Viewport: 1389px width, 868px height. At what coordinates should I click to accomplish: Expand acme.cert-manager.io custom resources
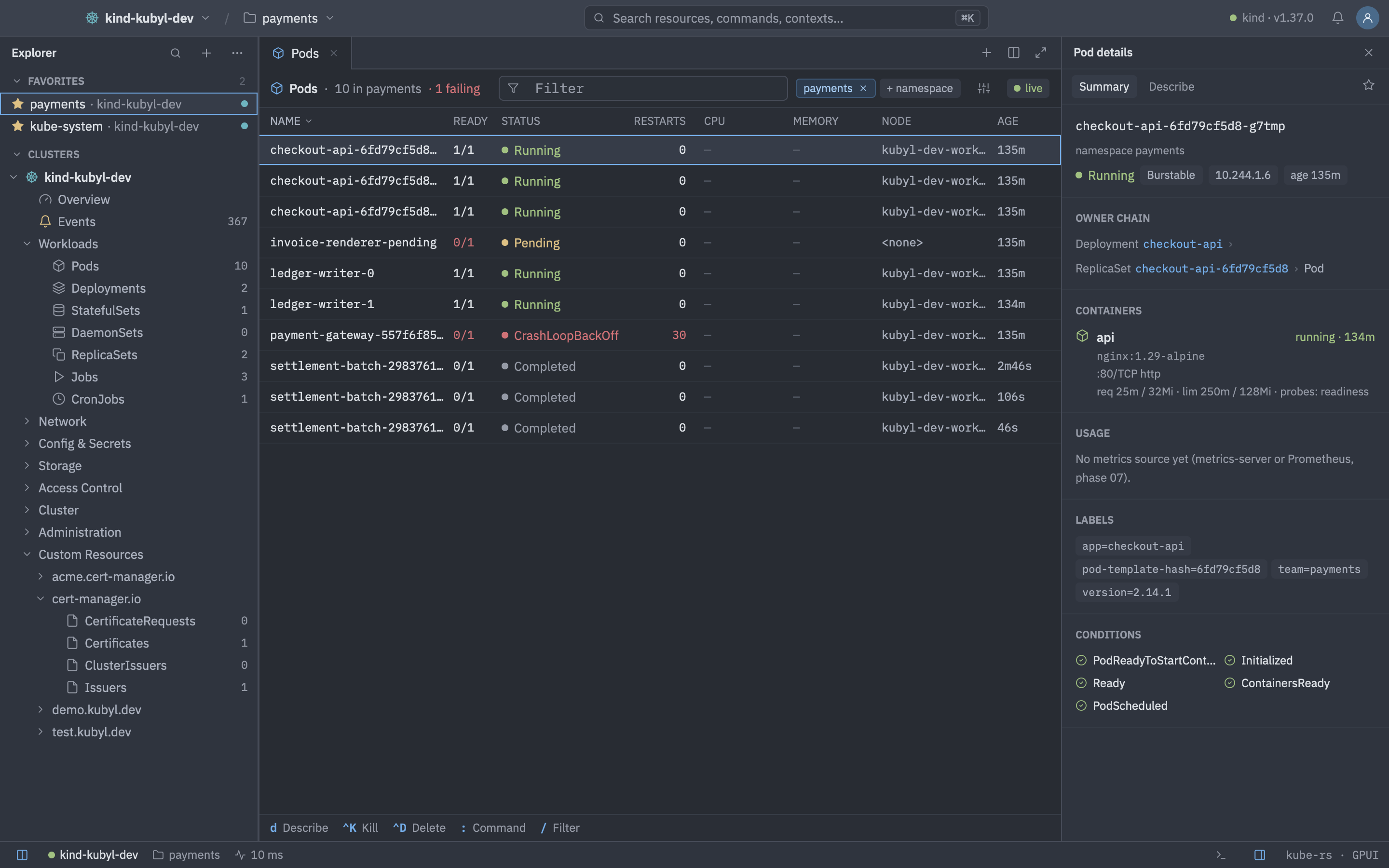(x=40, y=576)
